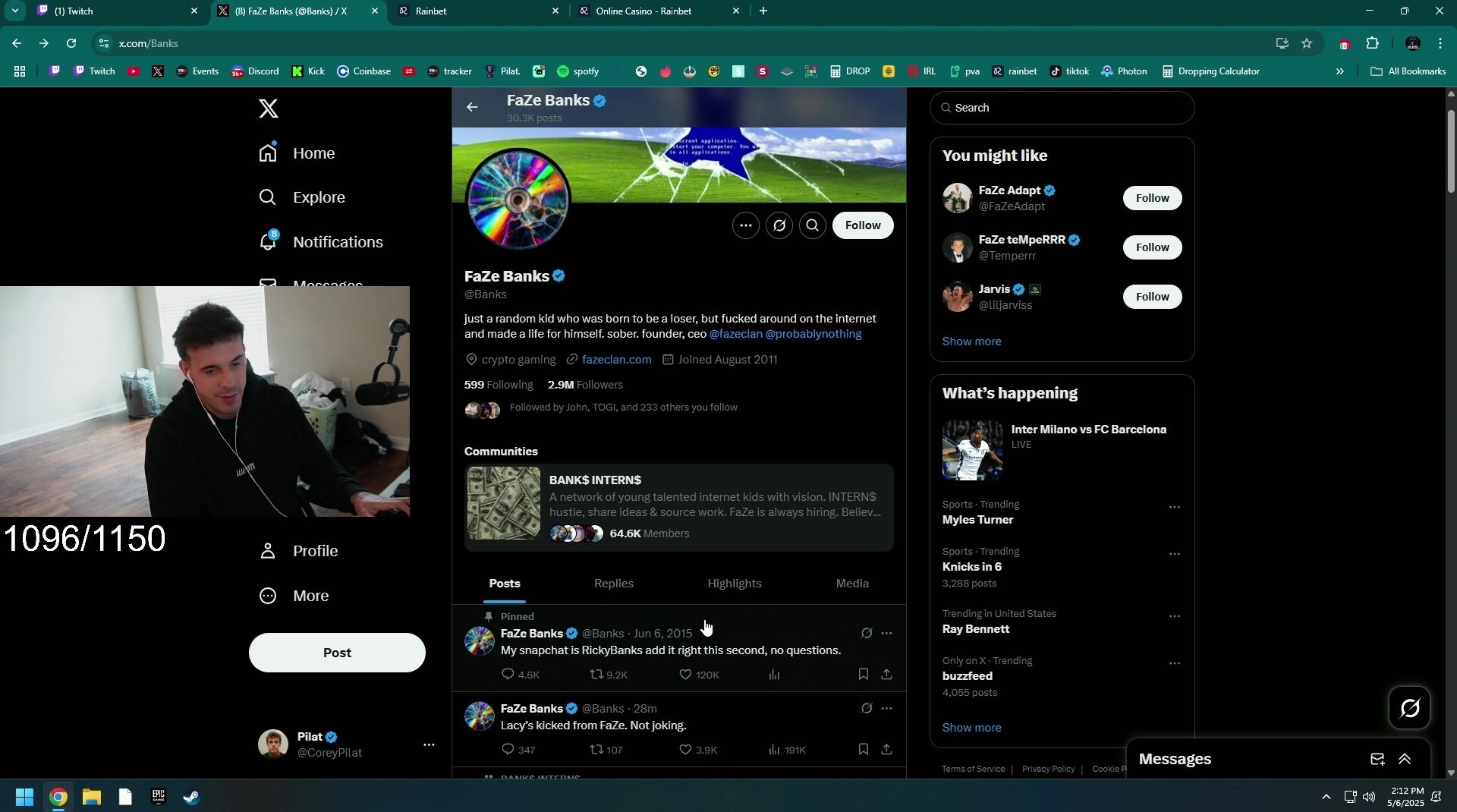Open the Home timeline
The height and width of the screenshot is (812, 1457).
coord(297,153)
